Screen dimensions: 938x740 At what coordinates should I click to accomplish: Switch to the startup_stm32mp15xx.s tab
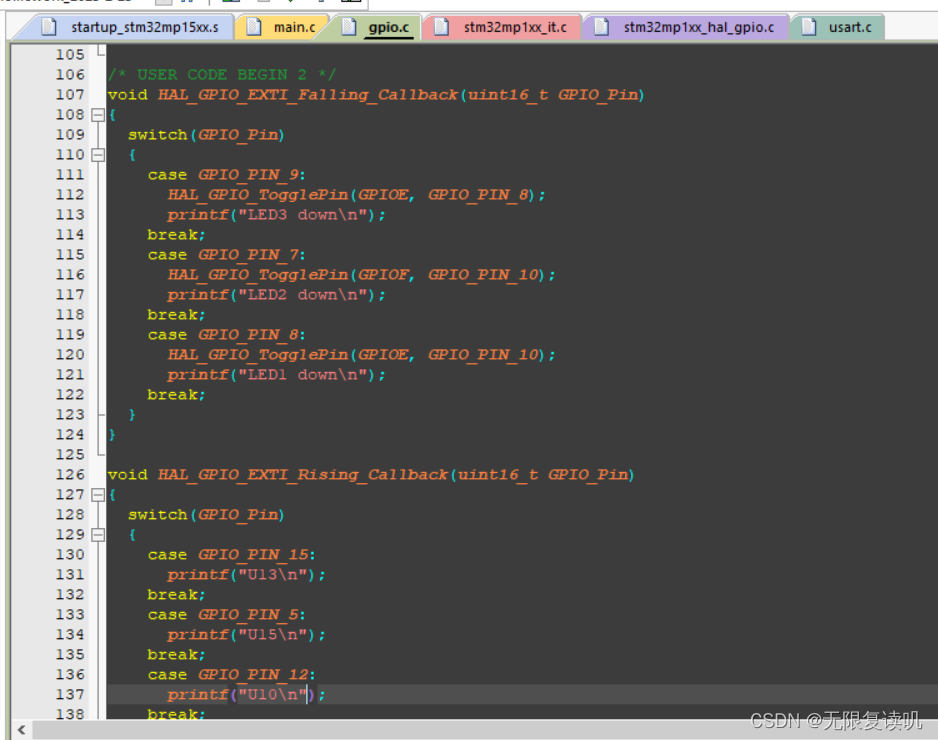click(123, 28)
